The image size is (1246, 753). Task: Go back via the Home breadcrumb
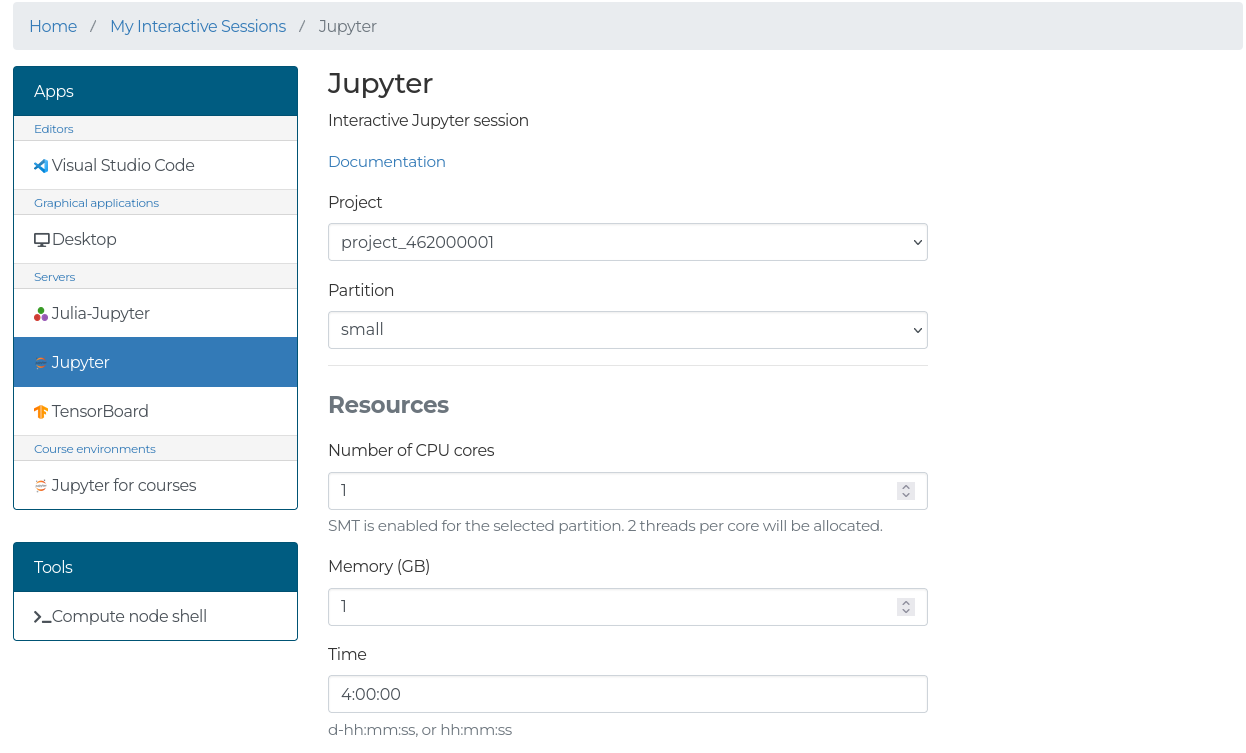click(53, 26)
